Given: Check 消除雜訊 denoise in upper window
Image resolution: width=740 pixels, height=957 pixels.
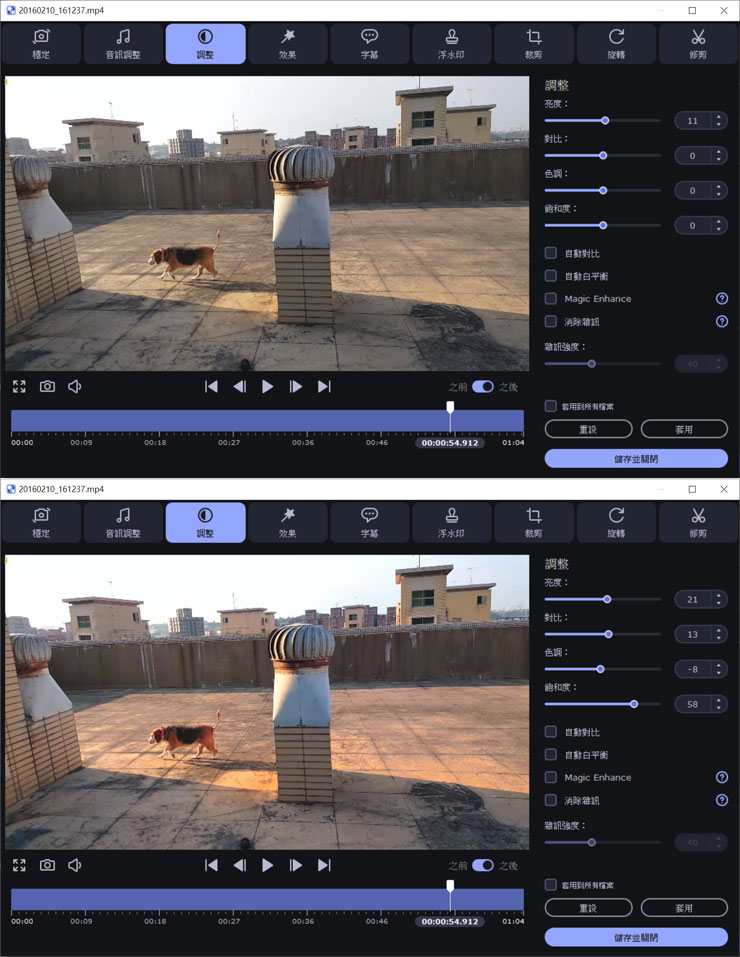Looking at the screenshot, I should pyautogui.click(x=551, y=321).
